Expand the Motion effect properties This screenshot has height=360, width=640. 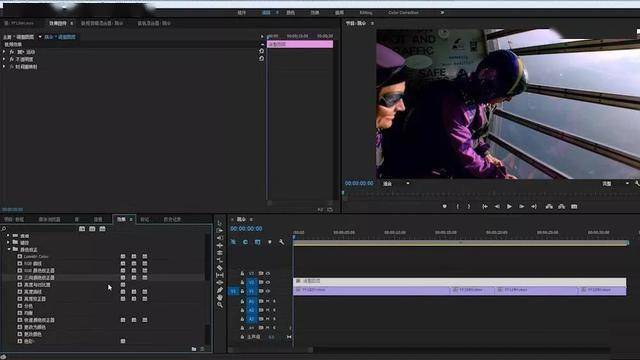pyautogui.click(x=4, y=52)
